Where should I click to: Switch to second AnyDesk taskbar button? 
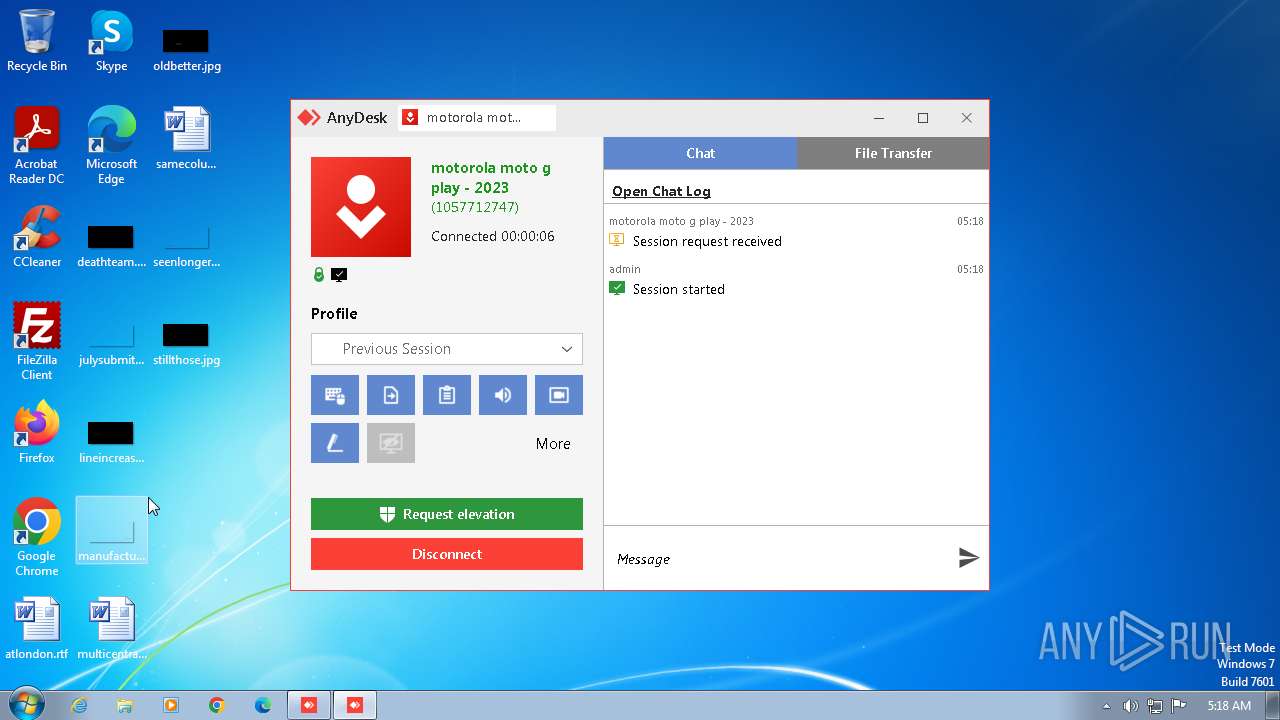coord(355,705)
